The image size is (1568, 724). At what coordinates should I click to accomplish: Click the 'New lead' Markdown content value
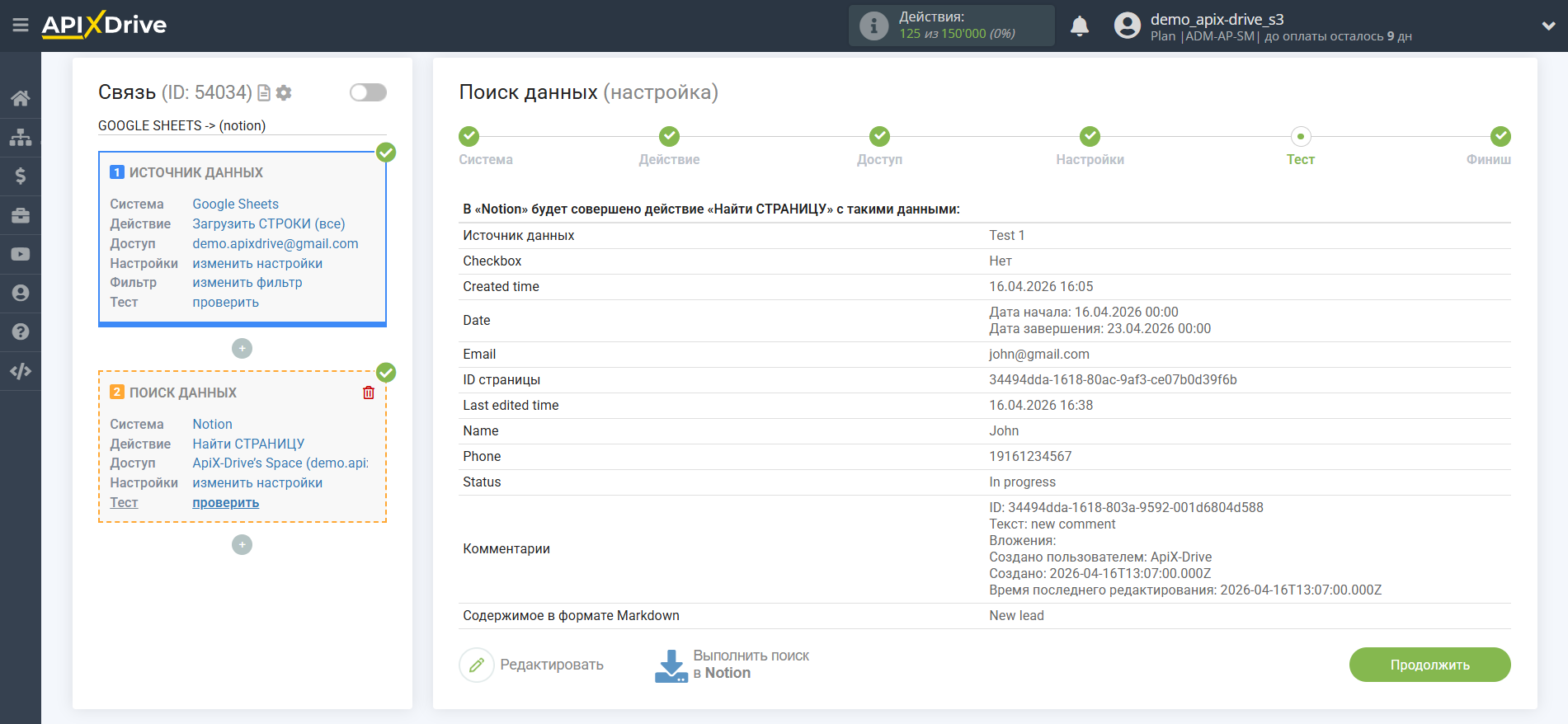coord(1016,615)
